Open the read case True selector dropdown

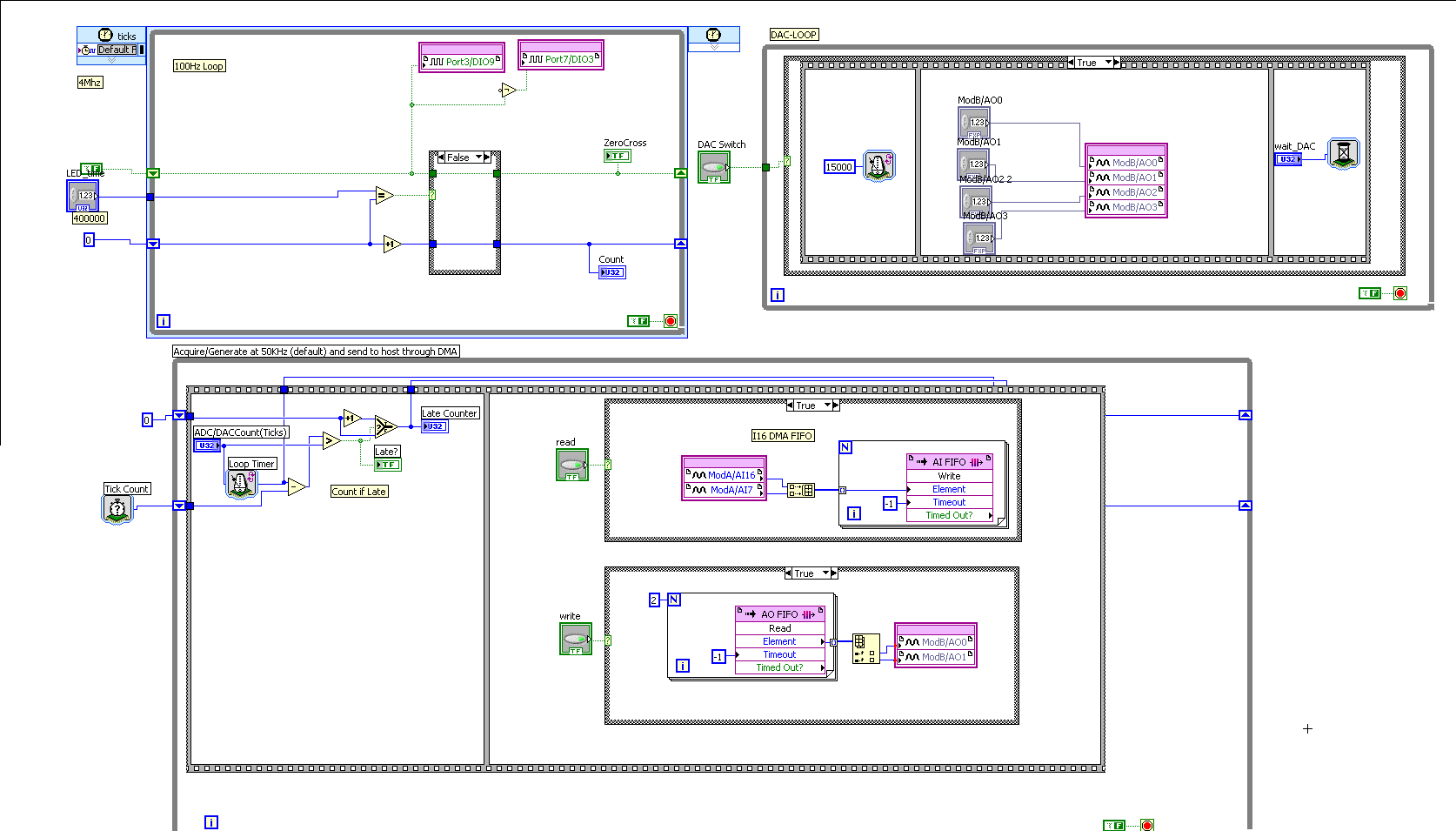(x=827, y=405)
